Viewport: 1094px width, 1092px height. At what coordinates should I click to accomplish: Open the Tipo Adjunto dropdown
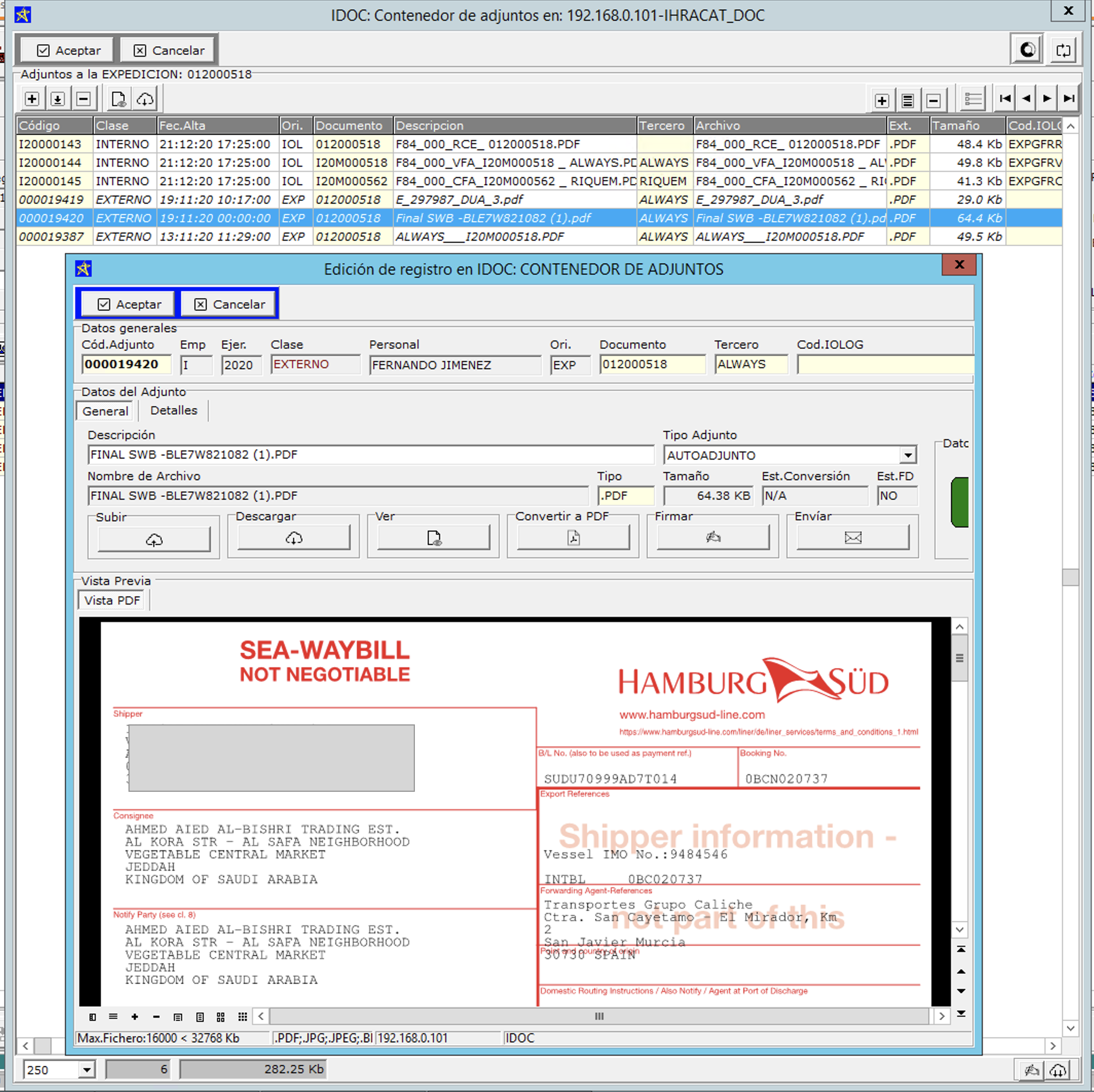pyautogui.click(x=908, y=455)
